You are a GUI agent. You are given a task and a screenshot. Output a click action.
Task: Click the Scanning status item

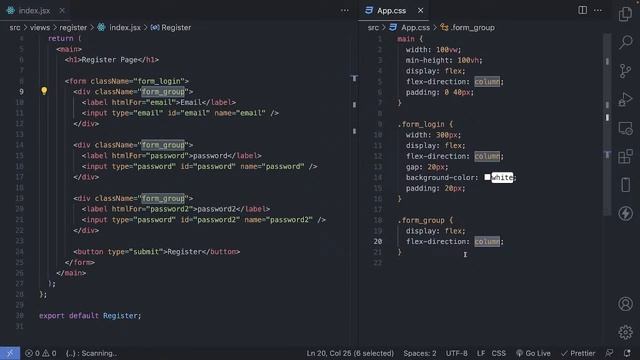click(91, 353)
